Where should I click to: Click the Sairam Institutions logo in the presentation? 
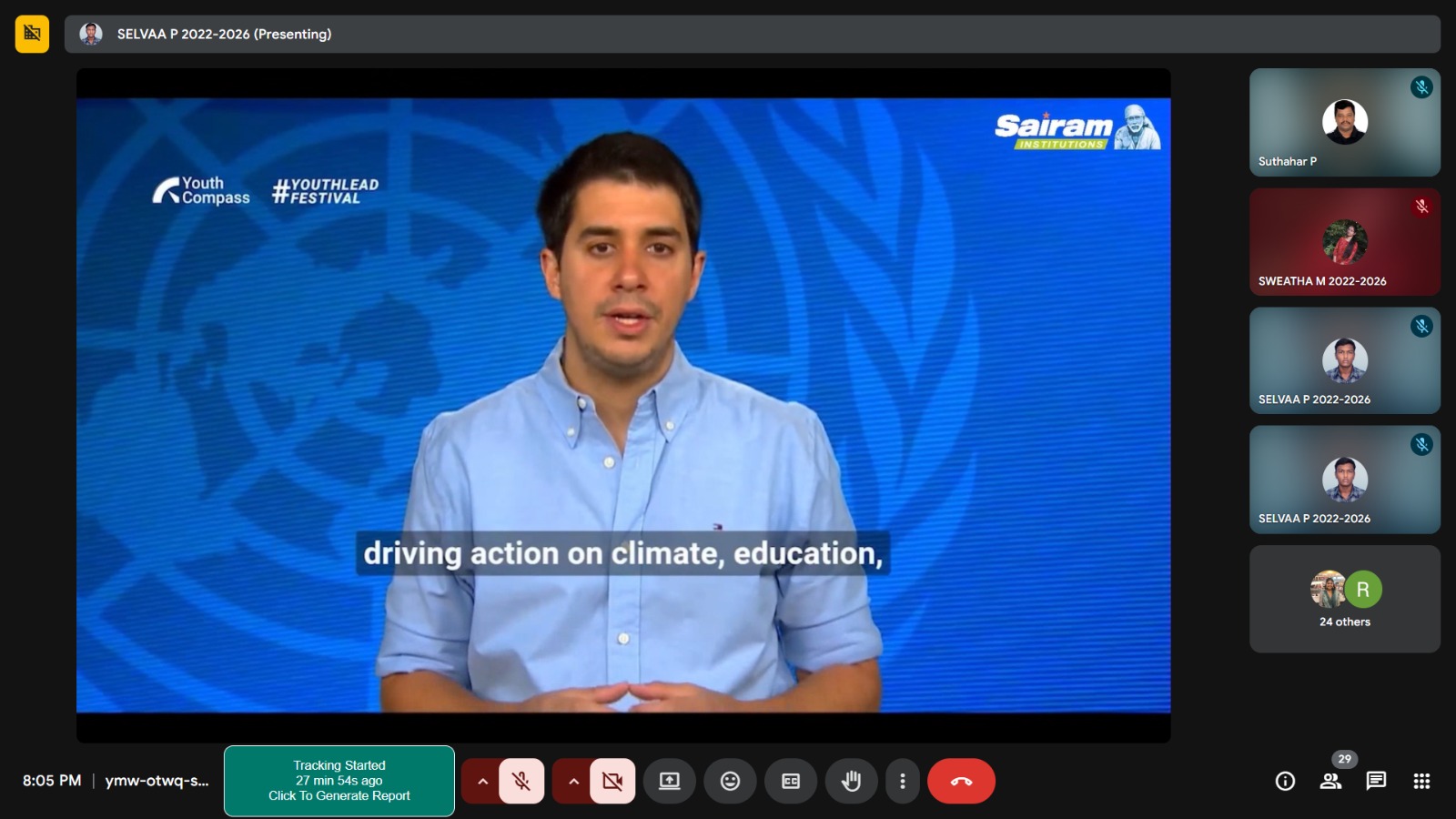point(1077,127)
